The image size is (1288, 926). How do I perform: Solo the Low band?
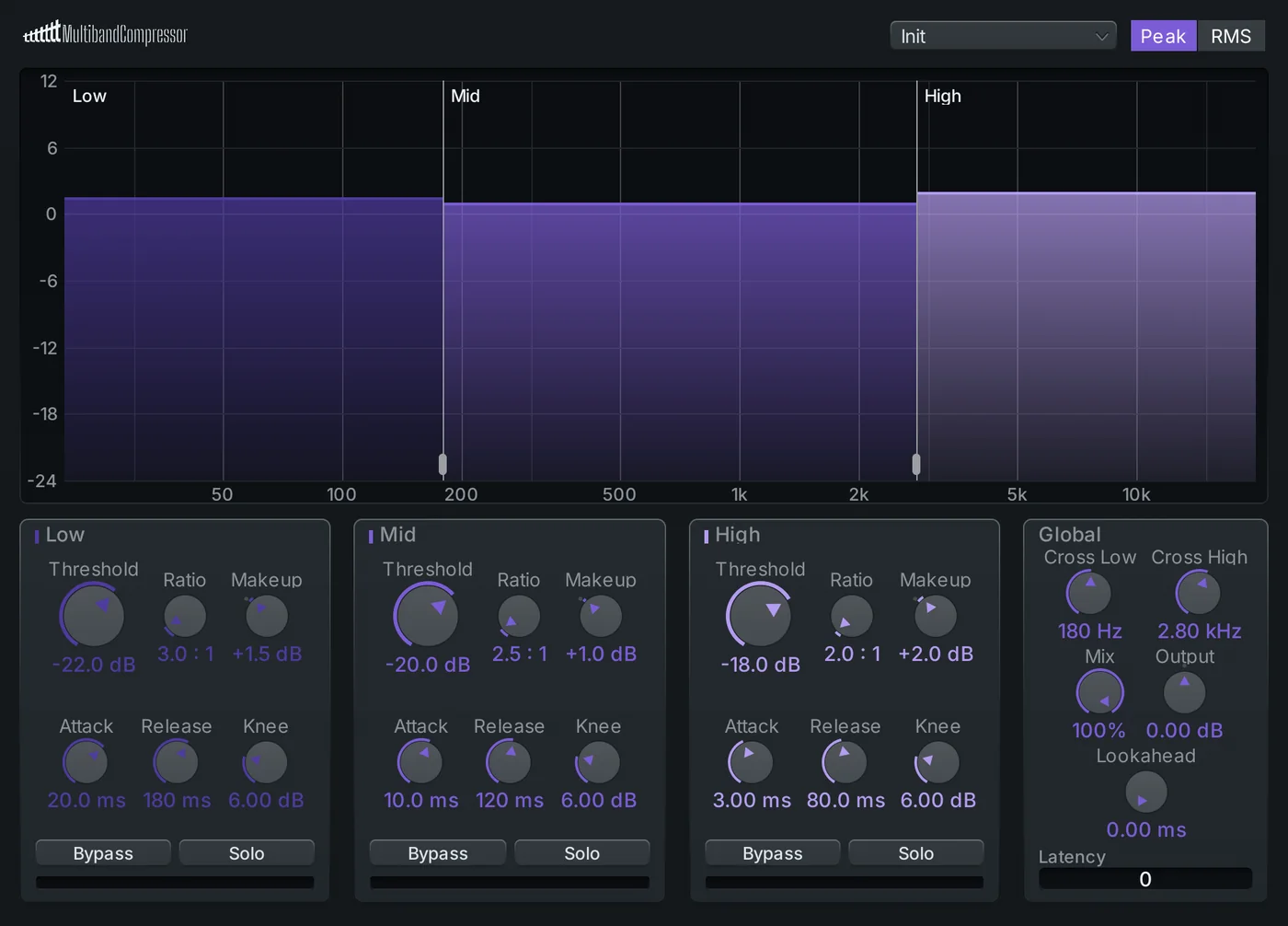click(x=247, y=853)
